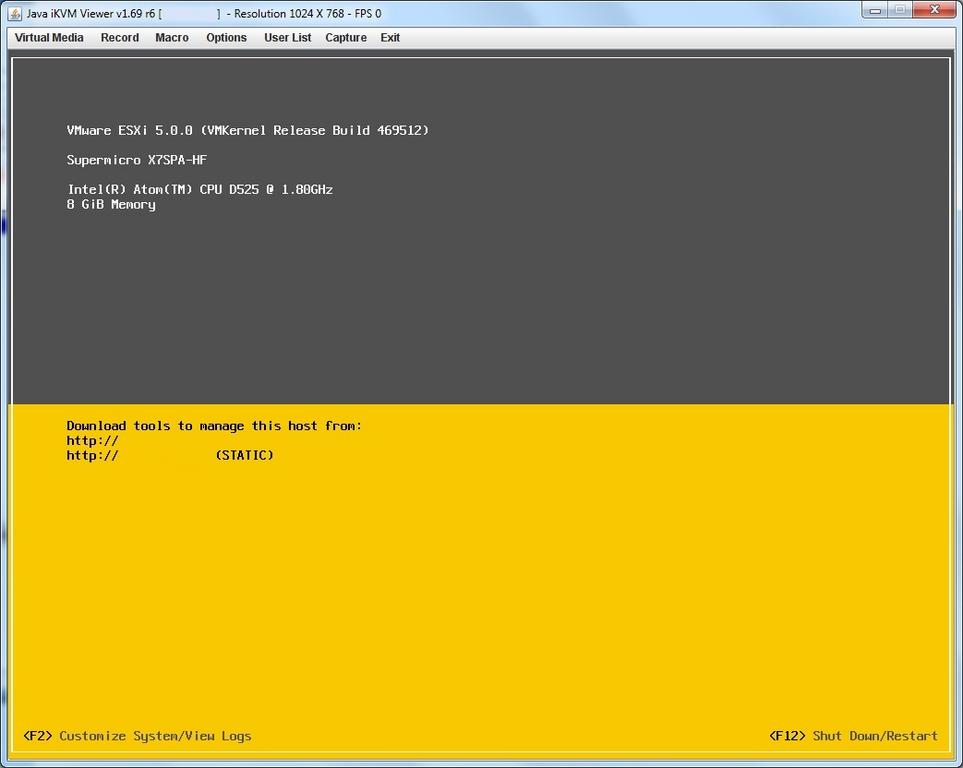Click the Java icon in title bar
Viewport: 963px width, 768px height.
(x=15, y=13)
